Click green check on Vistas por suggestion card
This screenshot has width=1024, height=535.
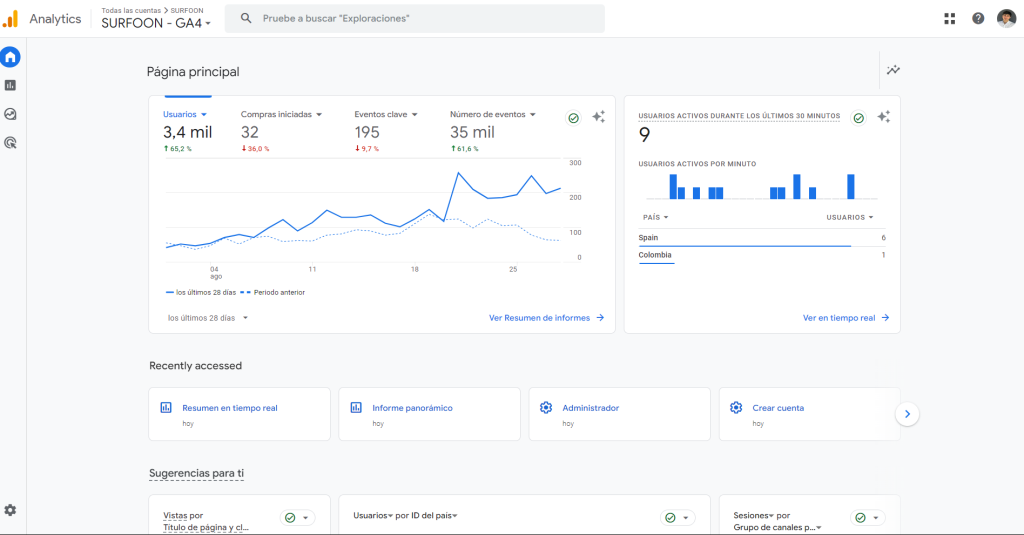[290, 518]
